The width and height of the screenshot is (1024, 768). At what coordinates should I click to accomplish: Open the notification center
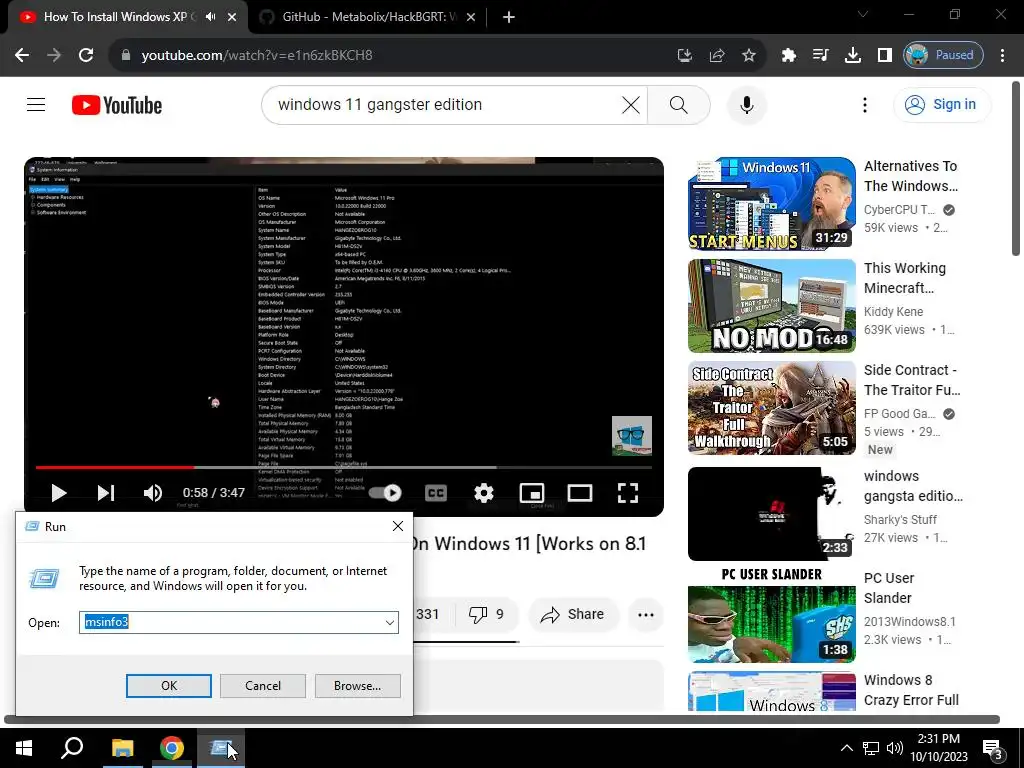coord(993,750)
